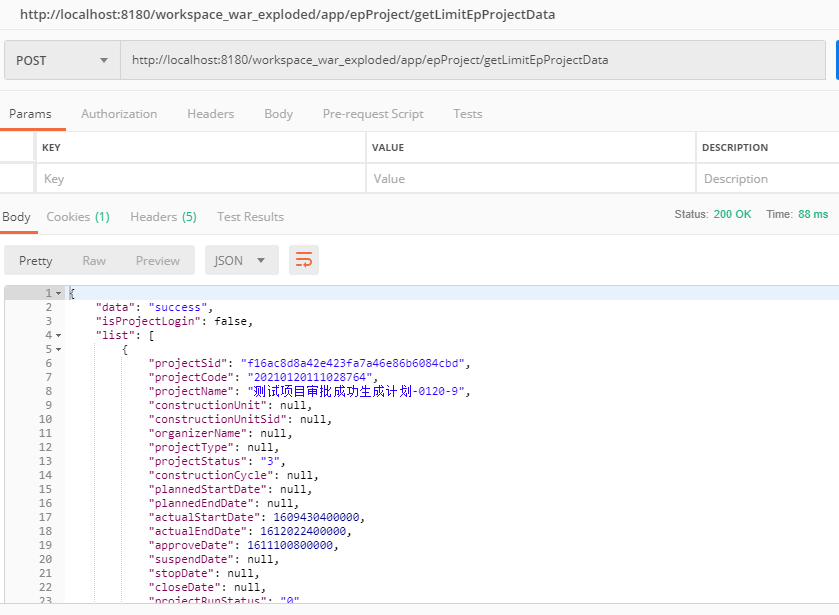Viewport: 839px width, 615px height.
Task: Click the "success" value on line 2
Action: pos(178,307)
